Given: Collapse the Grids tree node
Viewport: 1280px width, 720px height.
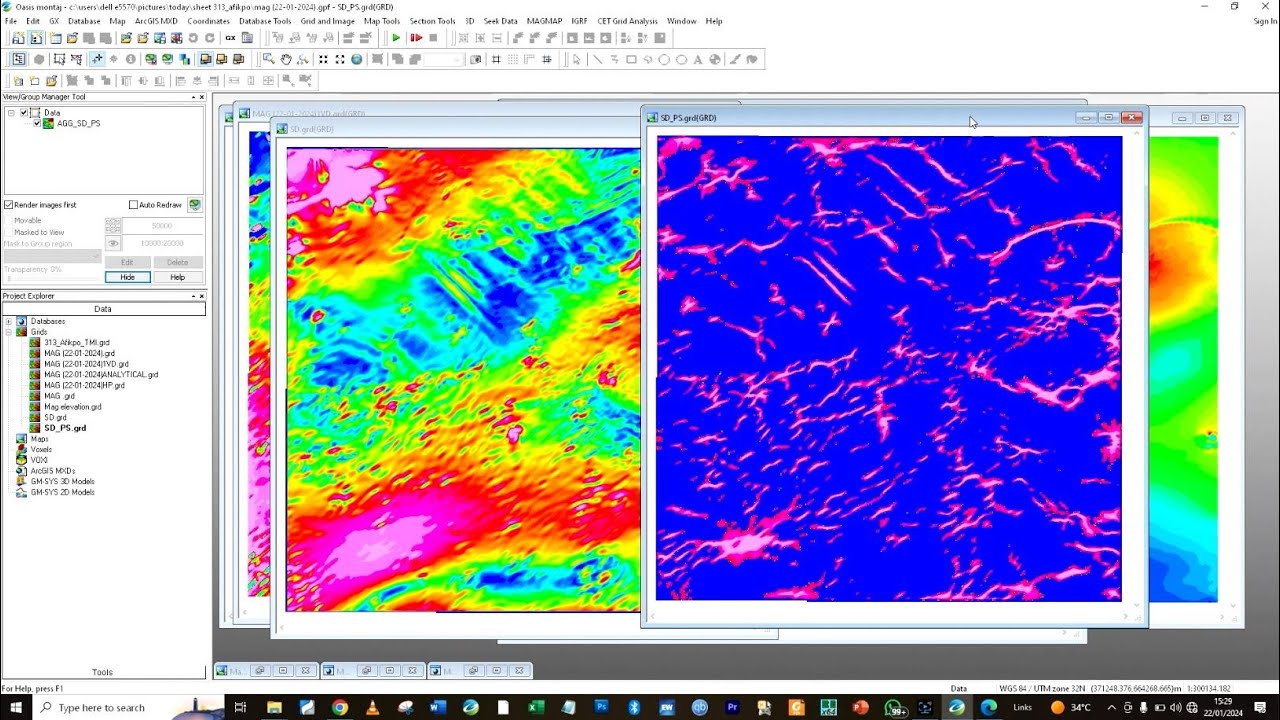Looking at the screenshot, I should pyautogui.click(x=9, y=331).
